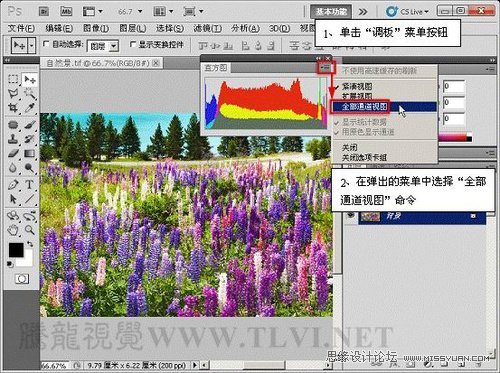This screenshot has height=373, width=500.
Task: Enable the 显示变换控件 checkbox
Action: point(133,44)
